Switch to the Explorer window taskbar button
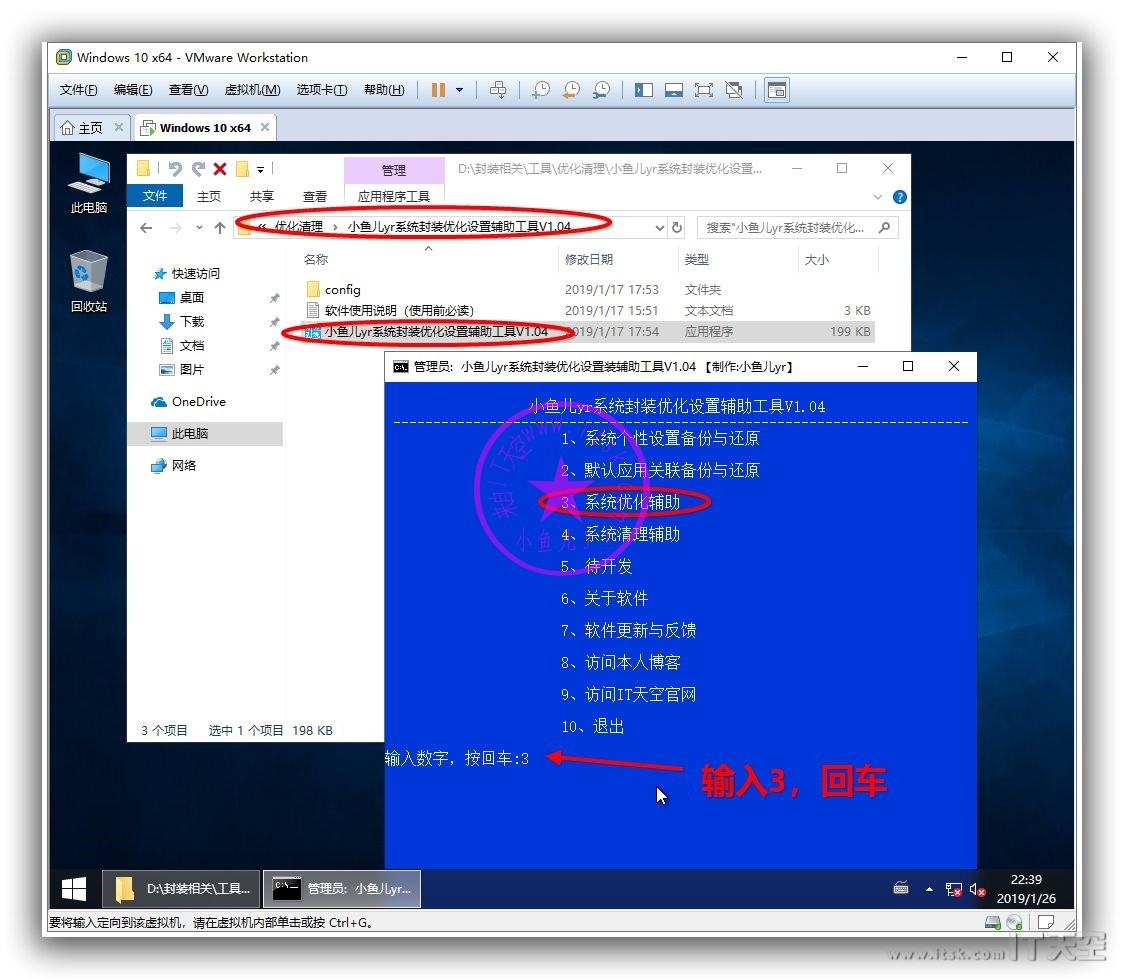 click(x=182, y=889)
